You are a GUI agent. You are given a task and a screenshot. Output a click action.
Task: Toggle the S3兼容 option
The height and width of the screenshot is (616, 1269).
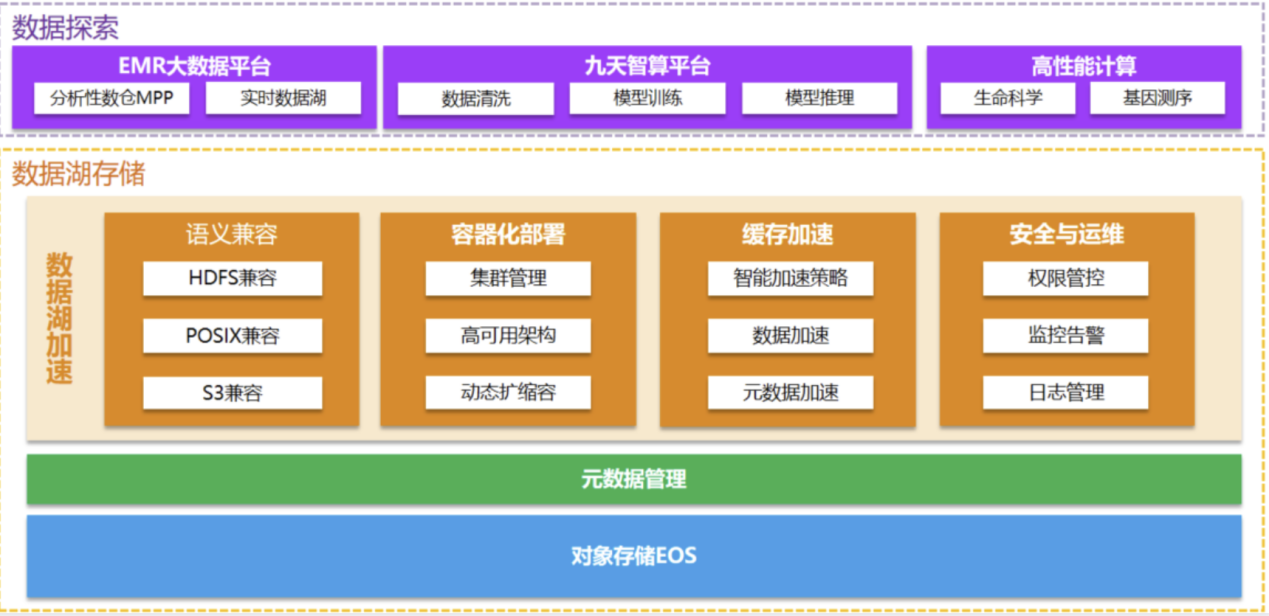tap(232, 393)
